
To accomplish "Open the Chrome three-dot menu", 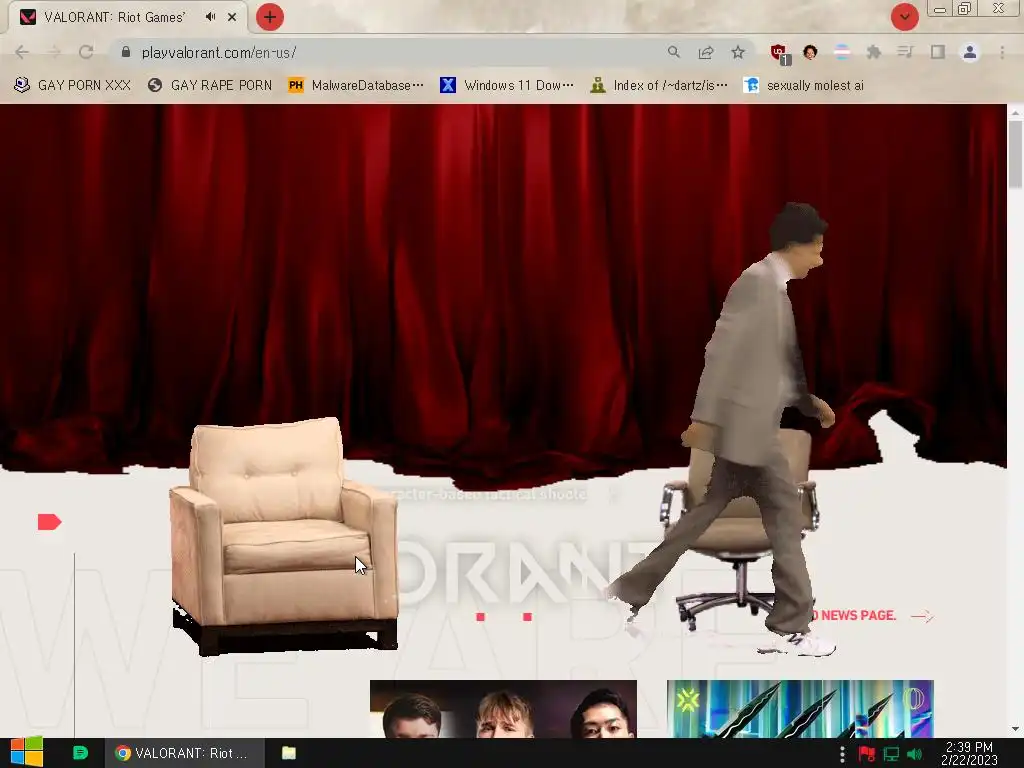I will click(x=1002, y=52).
